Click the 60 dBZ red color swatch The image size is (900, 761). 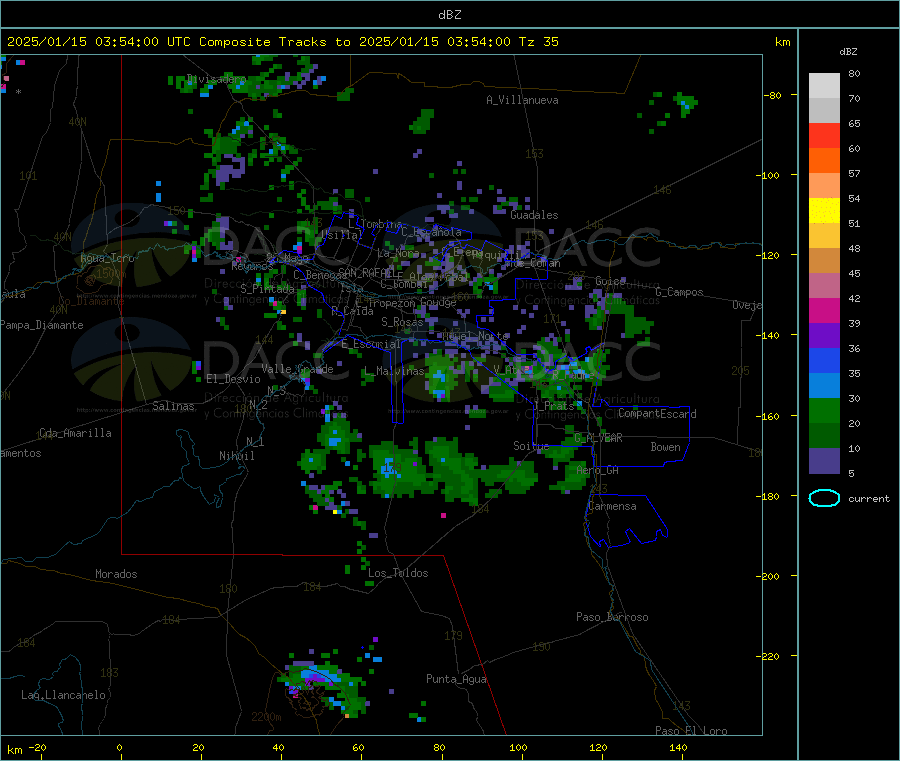pyautogui.click(x=824, y=135)
